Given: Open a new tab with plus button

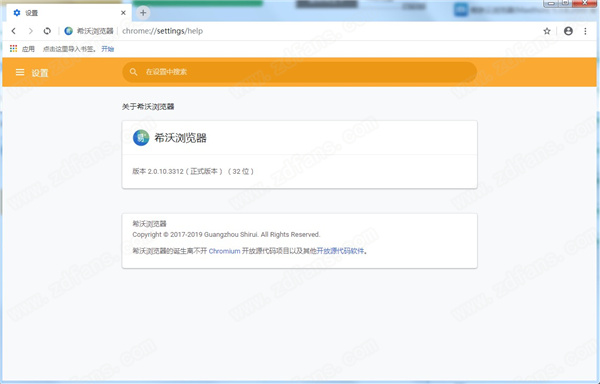Looking at the screenshot, I should click(x=143, y=13).
